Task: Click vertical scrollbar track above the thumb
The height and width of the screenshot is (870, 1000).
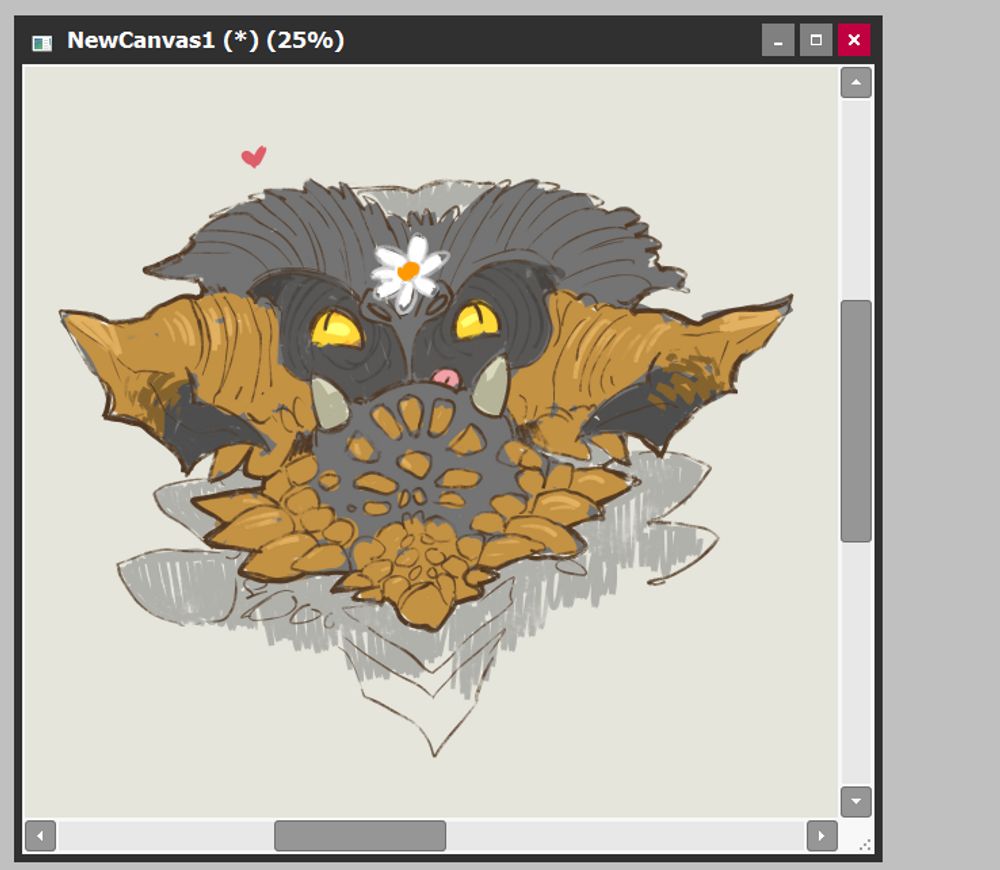Action: pos(856,199)
